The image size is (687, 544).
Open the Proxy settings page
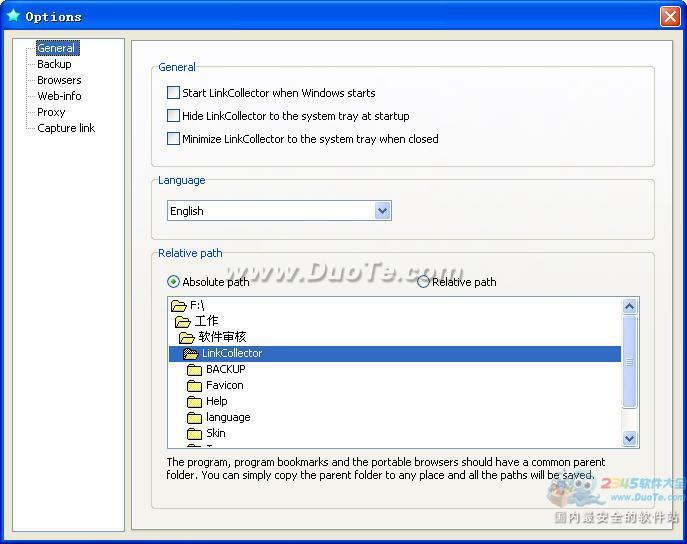point(51,112)
